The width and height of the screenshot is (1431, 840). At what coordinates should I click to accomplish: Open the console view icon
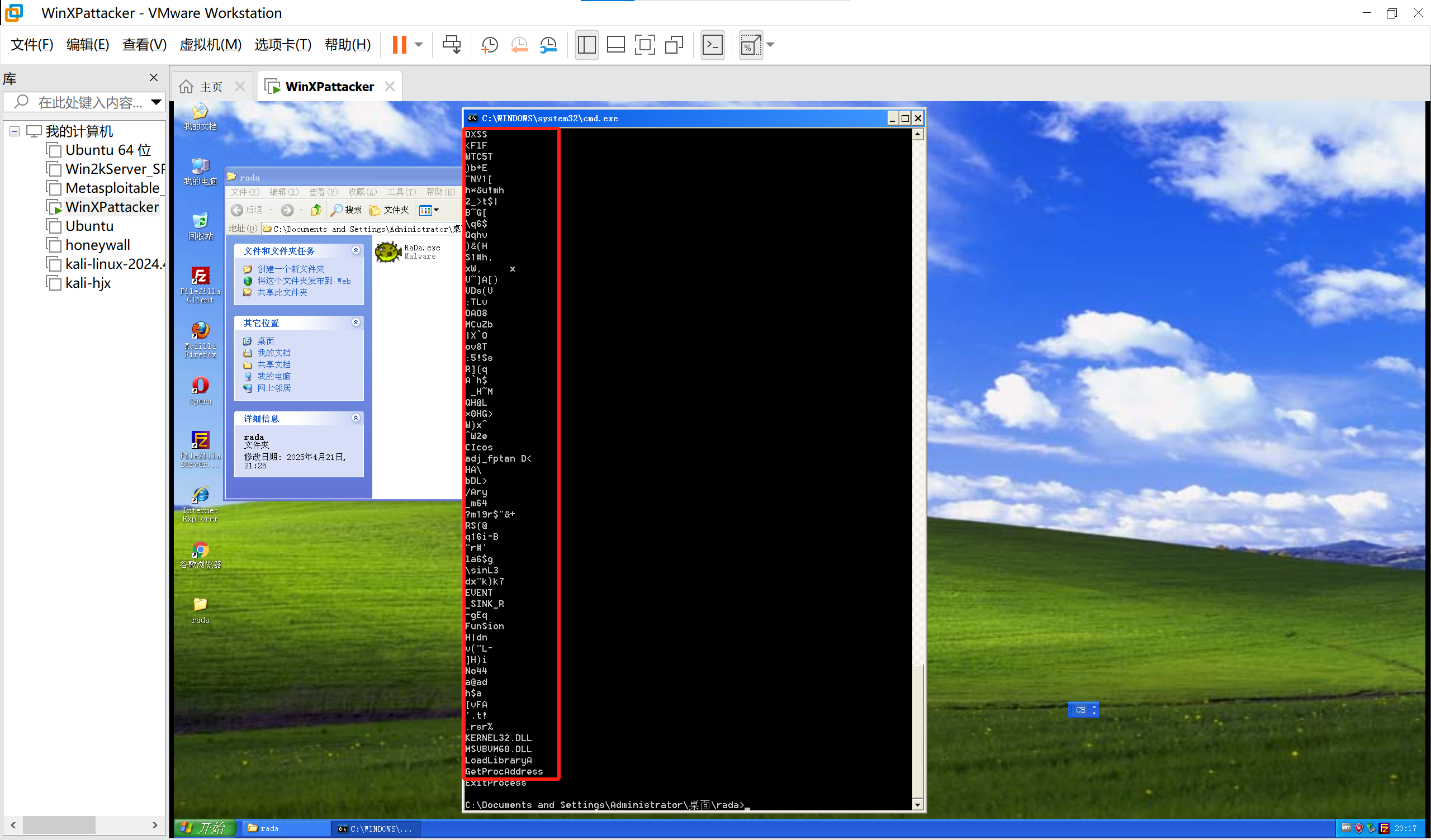point(712,45)
